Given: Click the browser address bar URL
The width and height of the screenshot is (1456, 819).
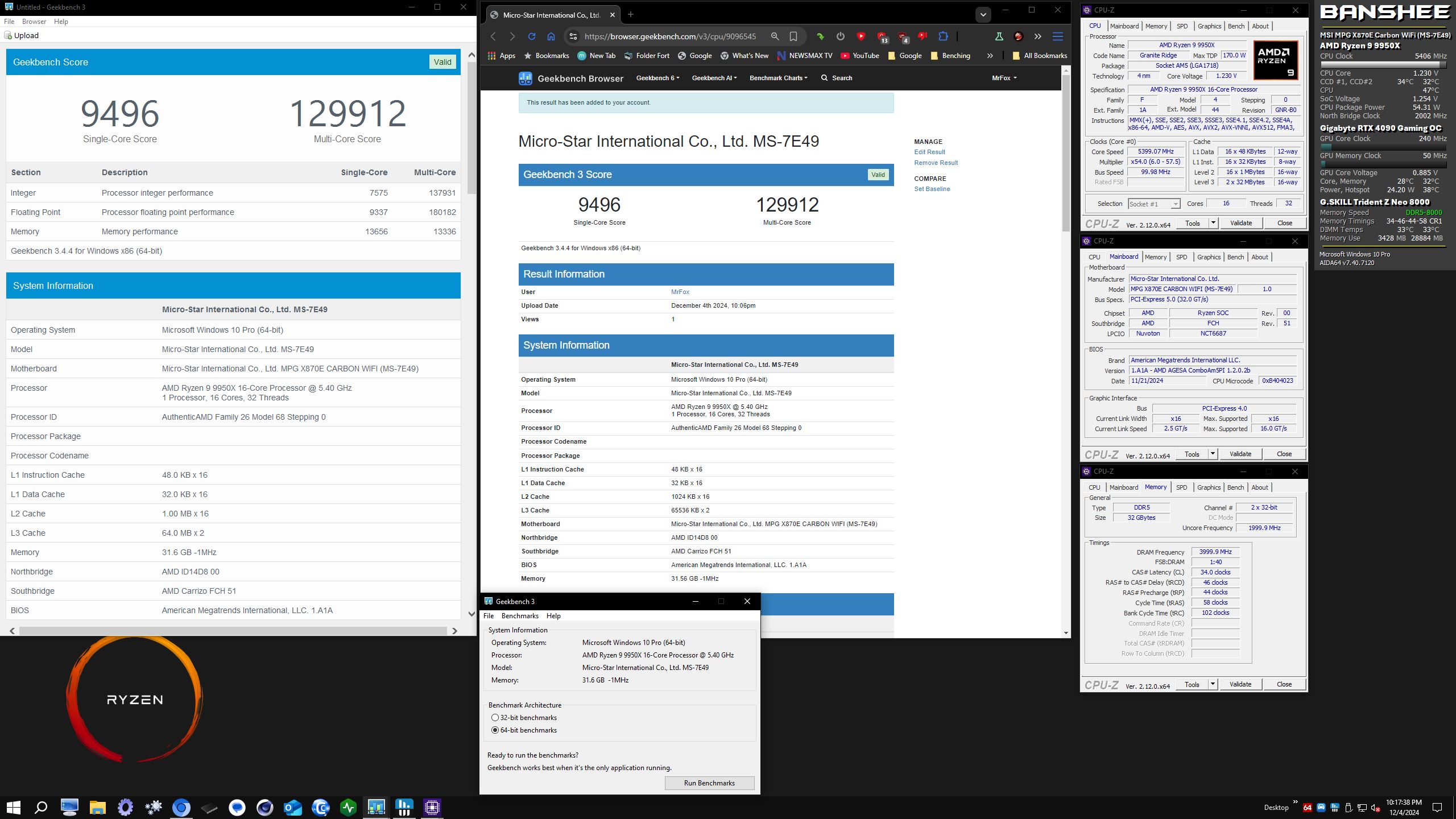Looking at the screenshot, I should pos(670,36).
